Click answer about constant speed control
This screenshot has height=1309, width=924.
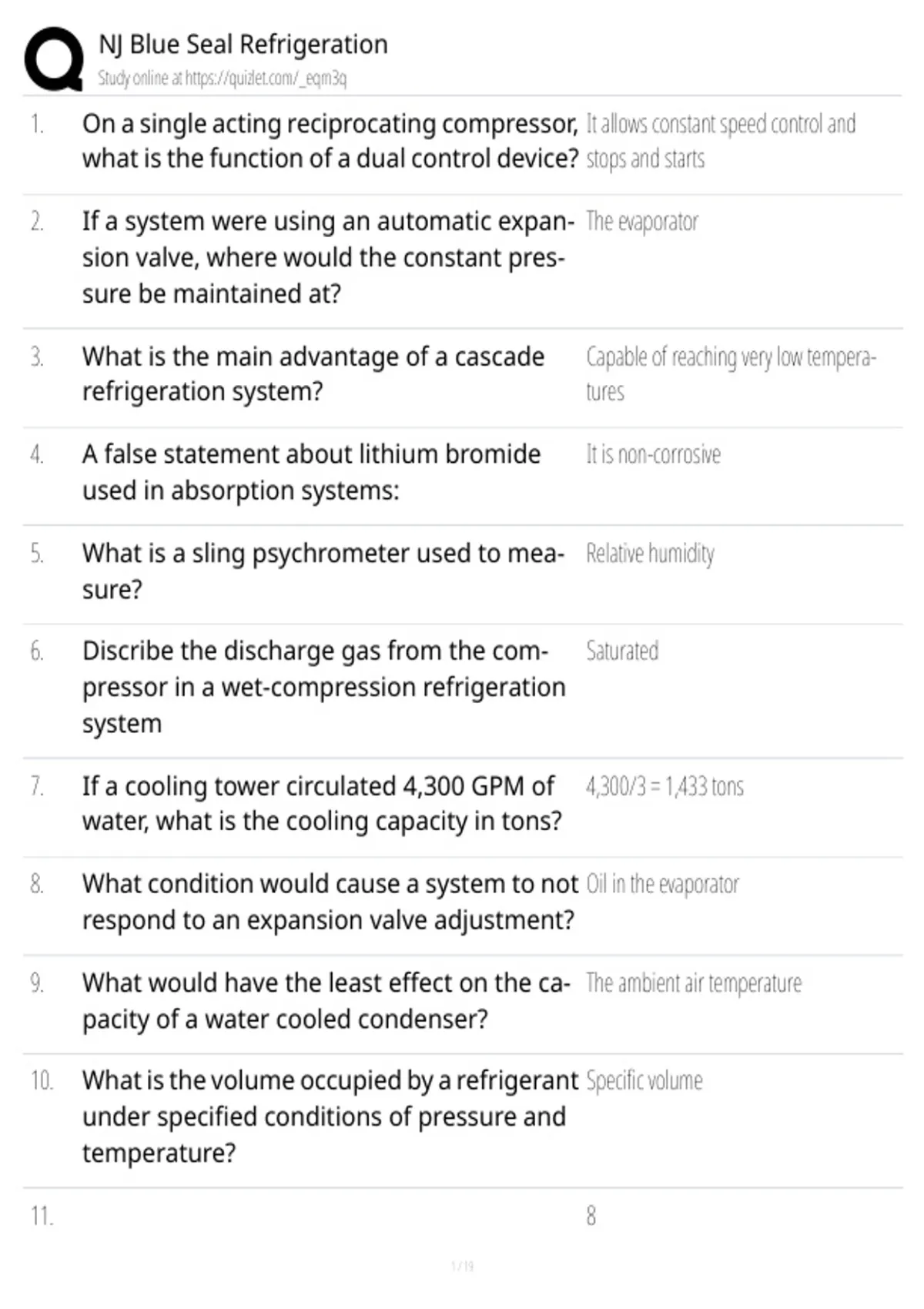(x=721, y=141)
